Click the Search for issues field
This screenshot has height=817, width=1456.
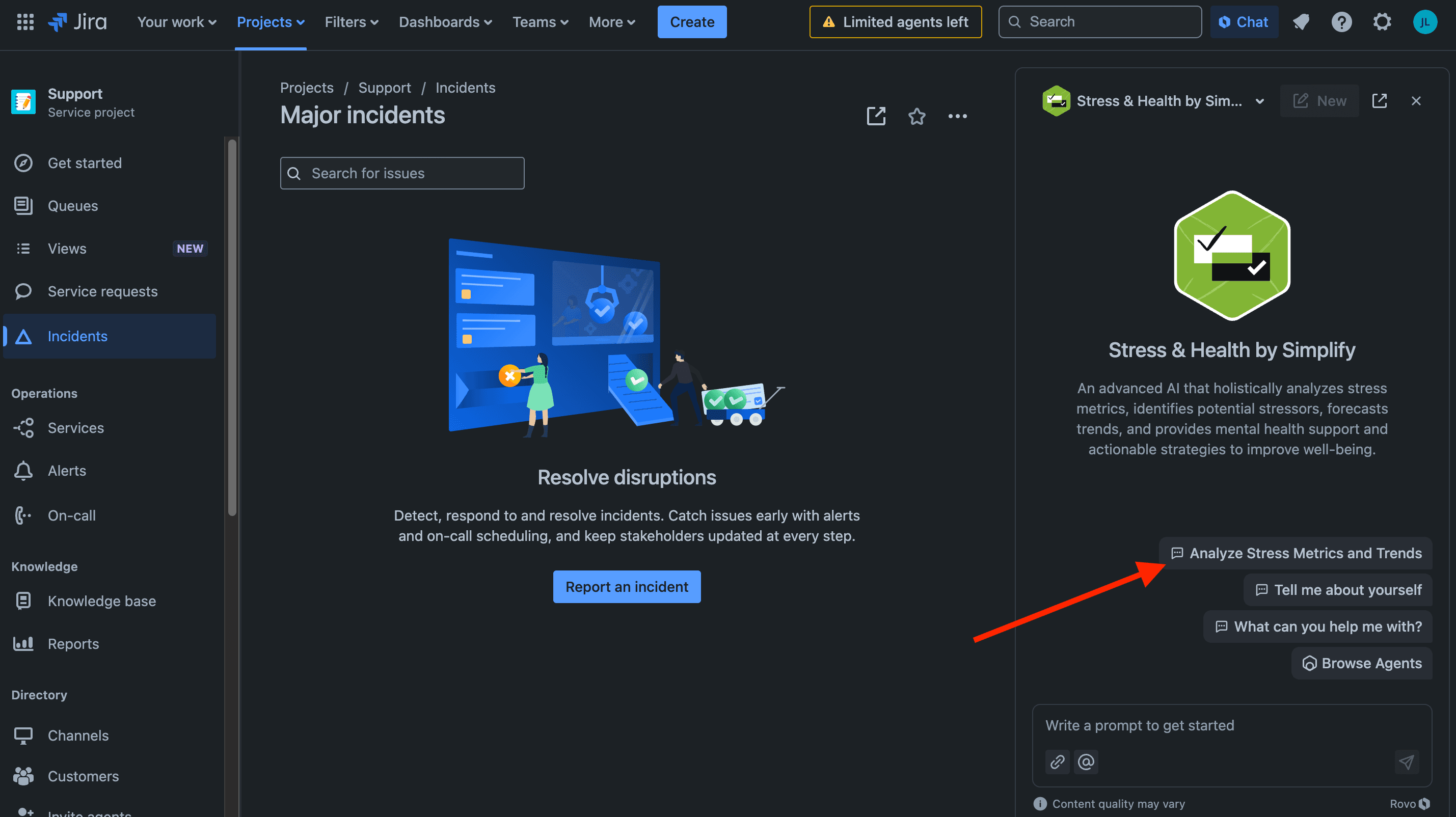coord(402,174)
